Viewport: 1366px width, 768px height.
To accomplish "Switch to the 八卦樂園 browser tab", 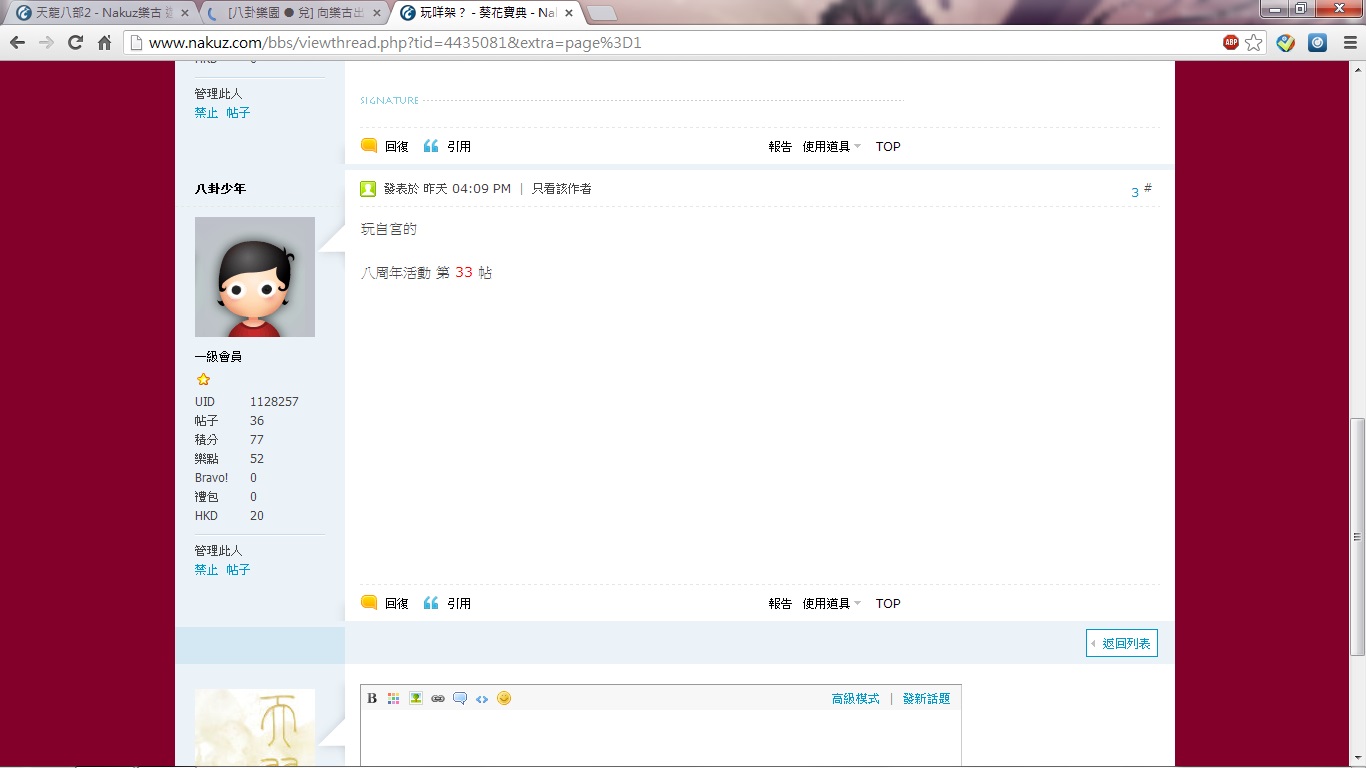I will pos(294,13).
